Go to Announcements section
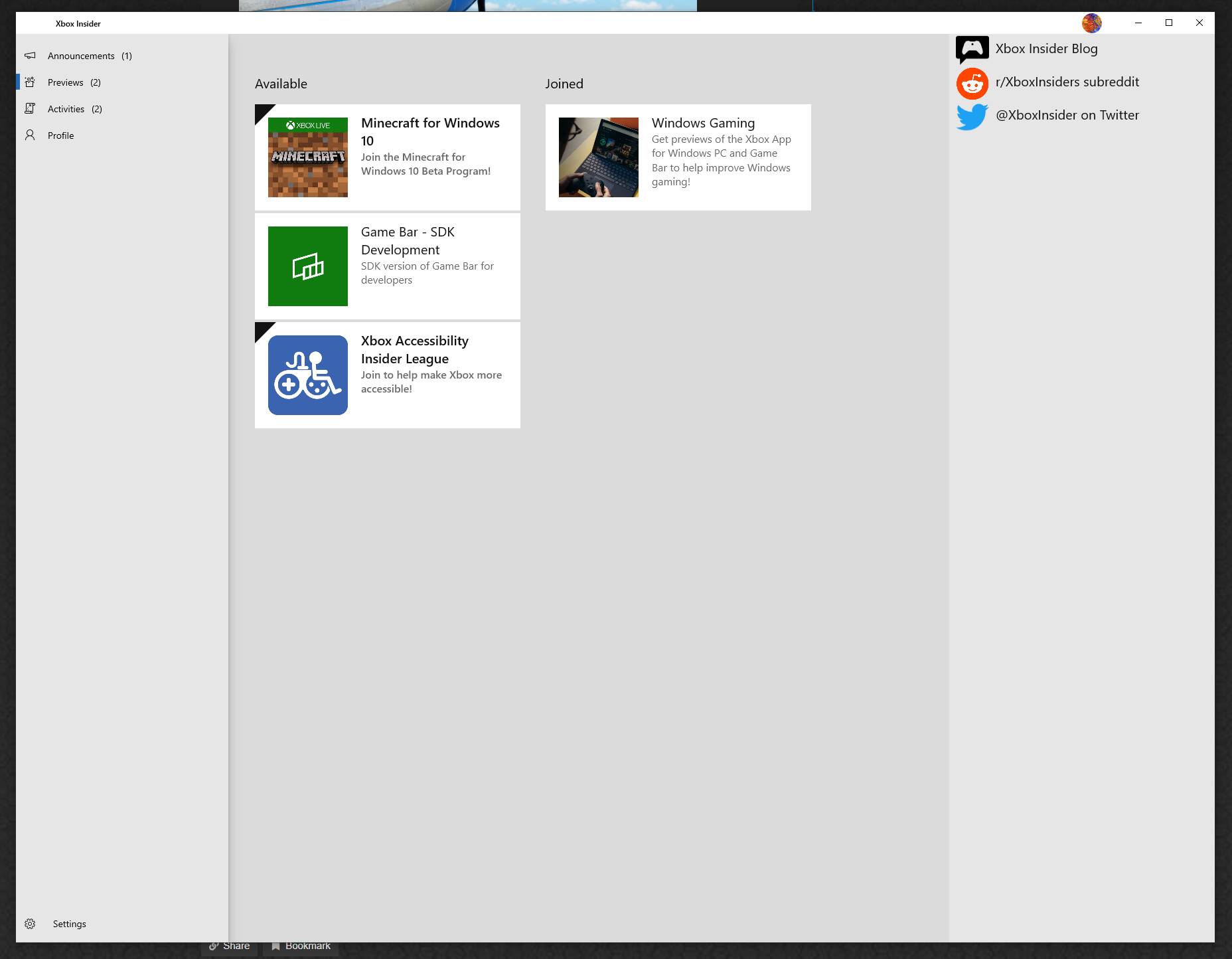 point(81,56)
